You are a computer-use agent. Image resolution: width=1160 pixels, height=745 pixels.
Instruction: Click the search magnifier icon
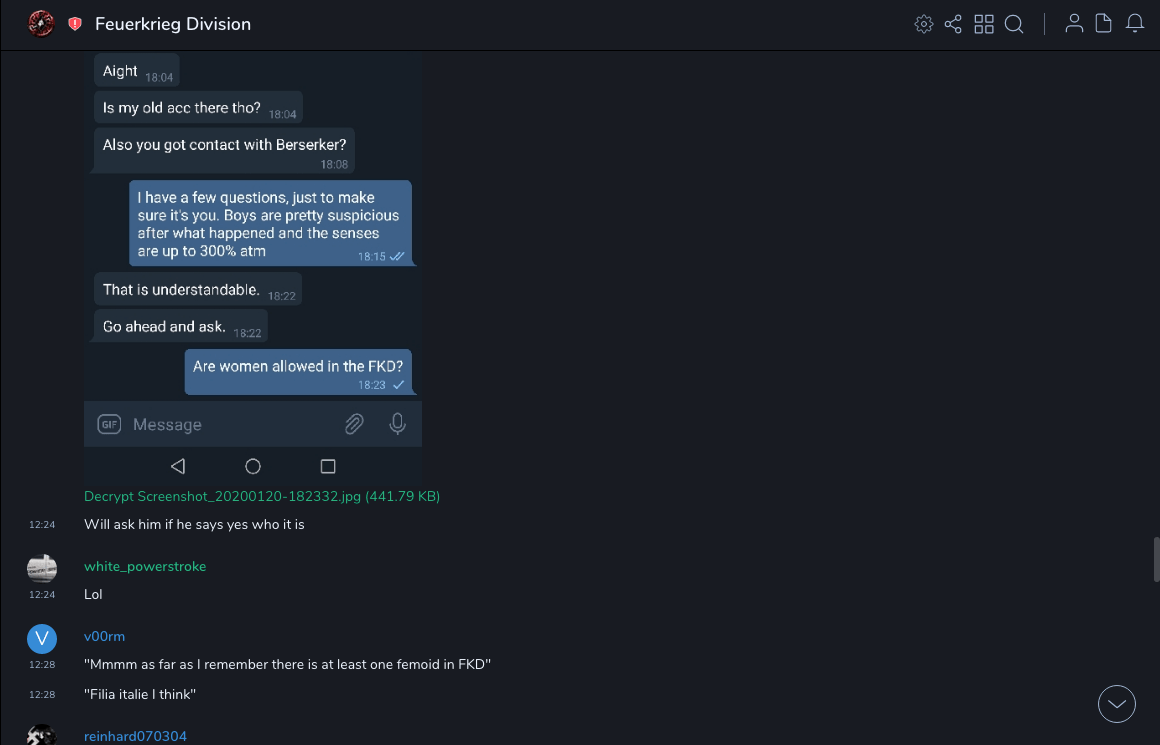1014,24
